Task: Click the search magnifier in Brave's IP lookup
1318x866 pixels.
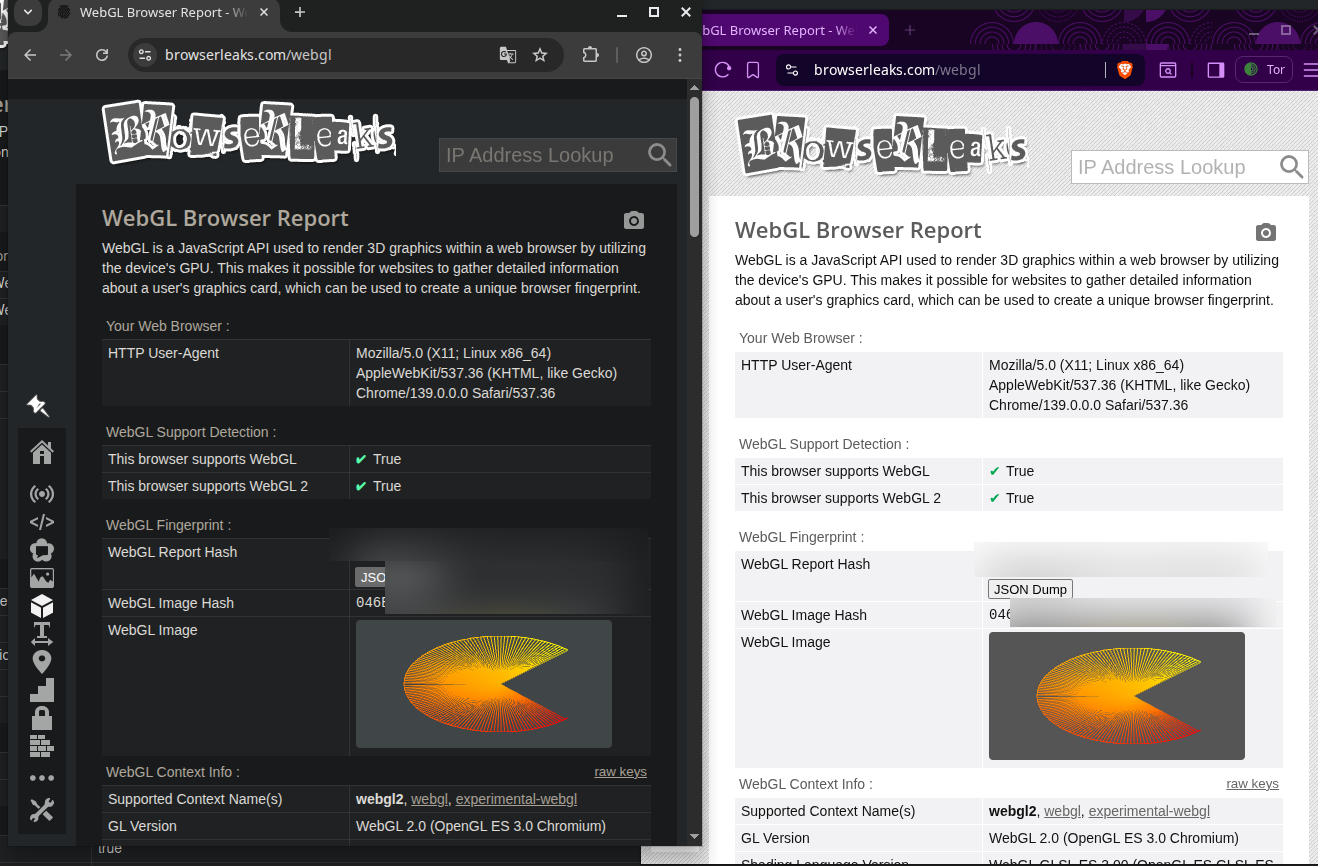Action: [1291, 166]
